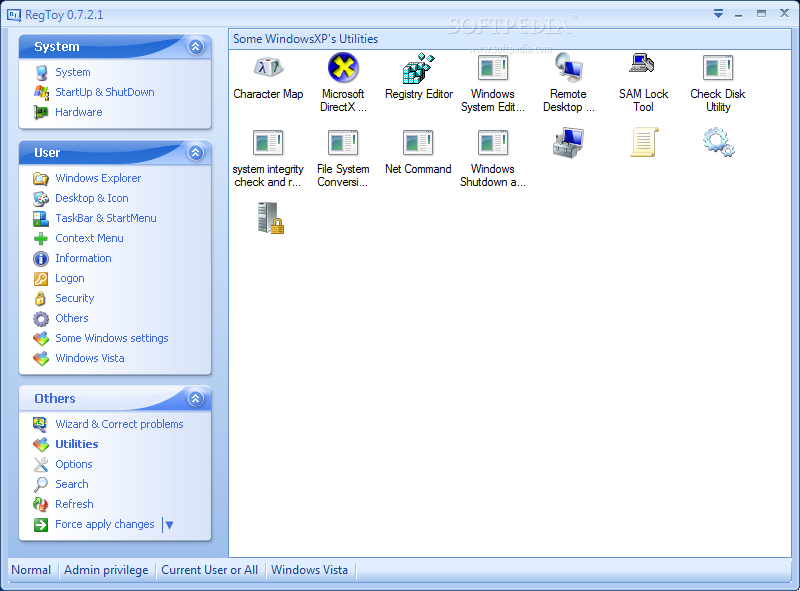Click the server with padlock icon

point(270,218)
